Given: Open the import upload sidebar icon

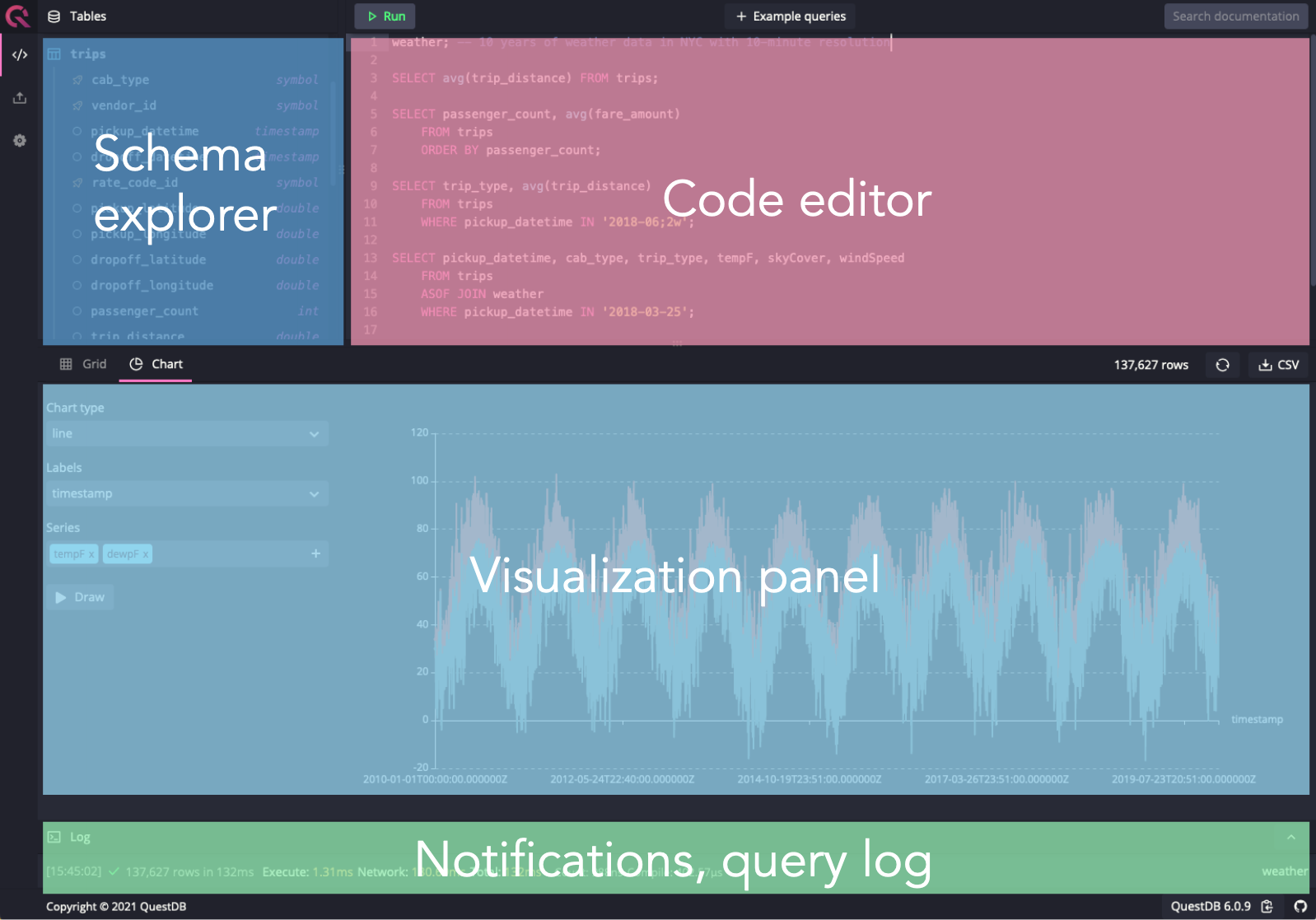Looking at the screenshot, I should (x=20, y=98).
